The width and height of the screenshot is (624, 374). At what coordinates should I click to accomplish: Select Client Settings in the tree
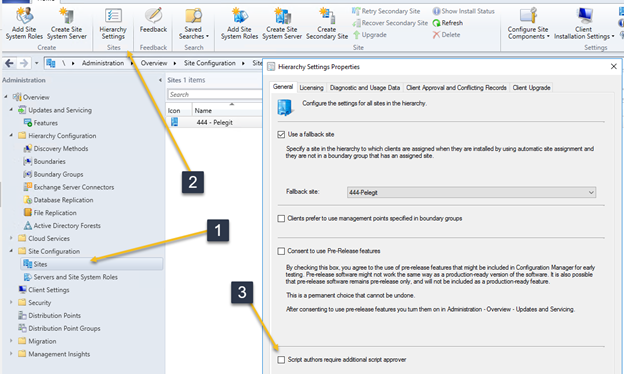[49, 290]
